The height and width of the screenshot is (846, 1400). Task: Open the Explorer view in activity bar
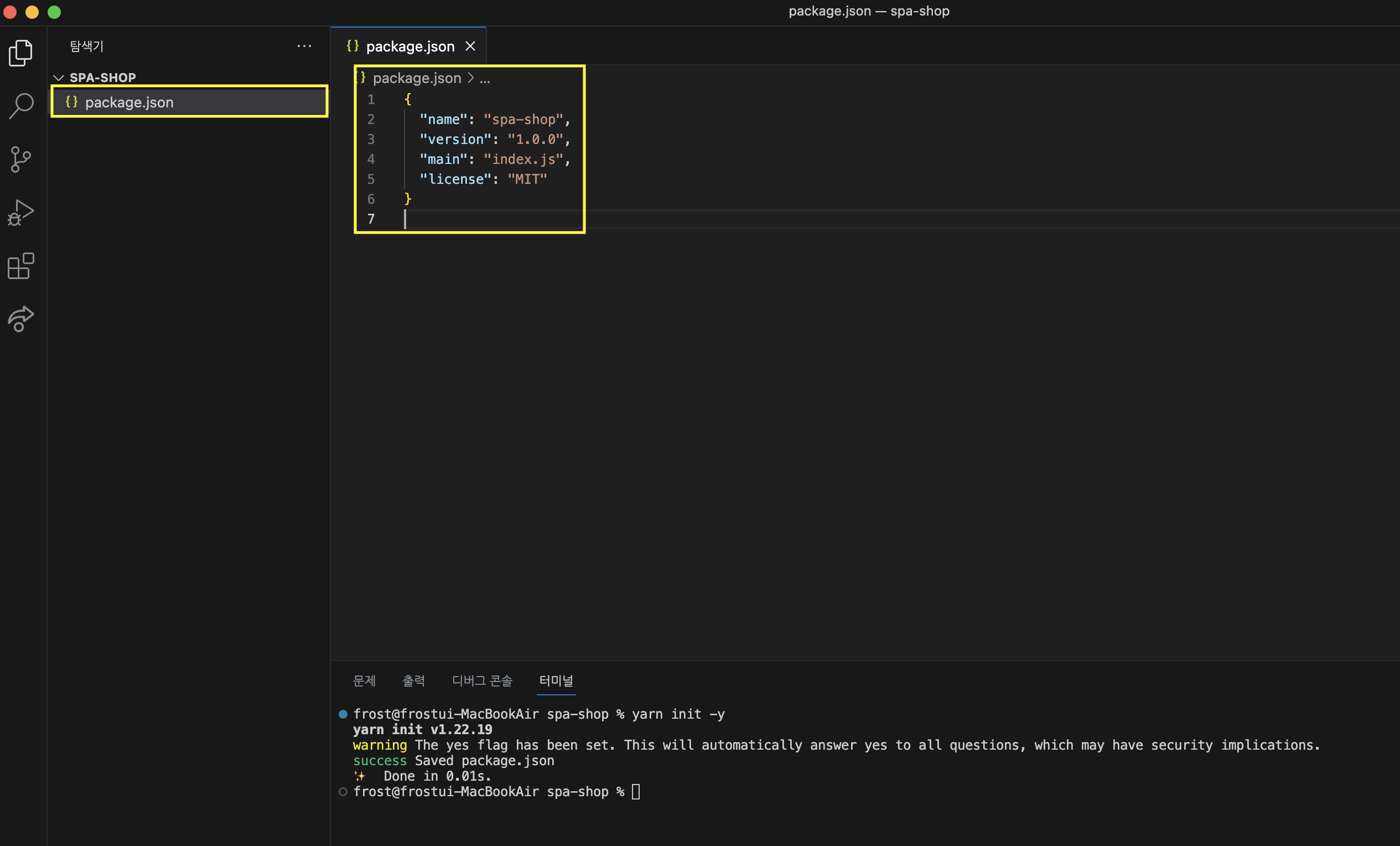[21, 53]
